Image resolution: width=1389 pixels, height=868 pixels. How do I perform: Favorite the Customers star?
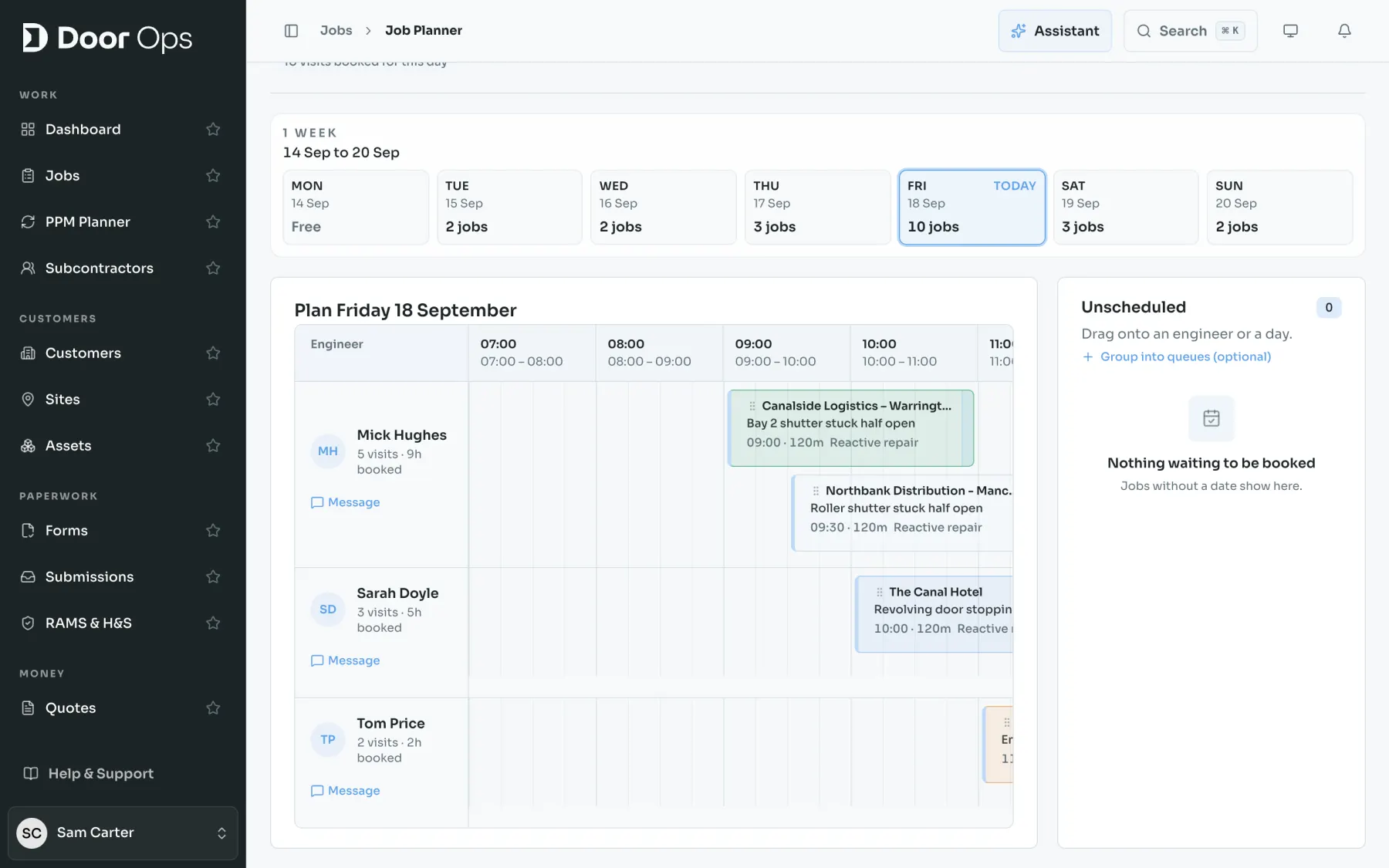point(214,353)
